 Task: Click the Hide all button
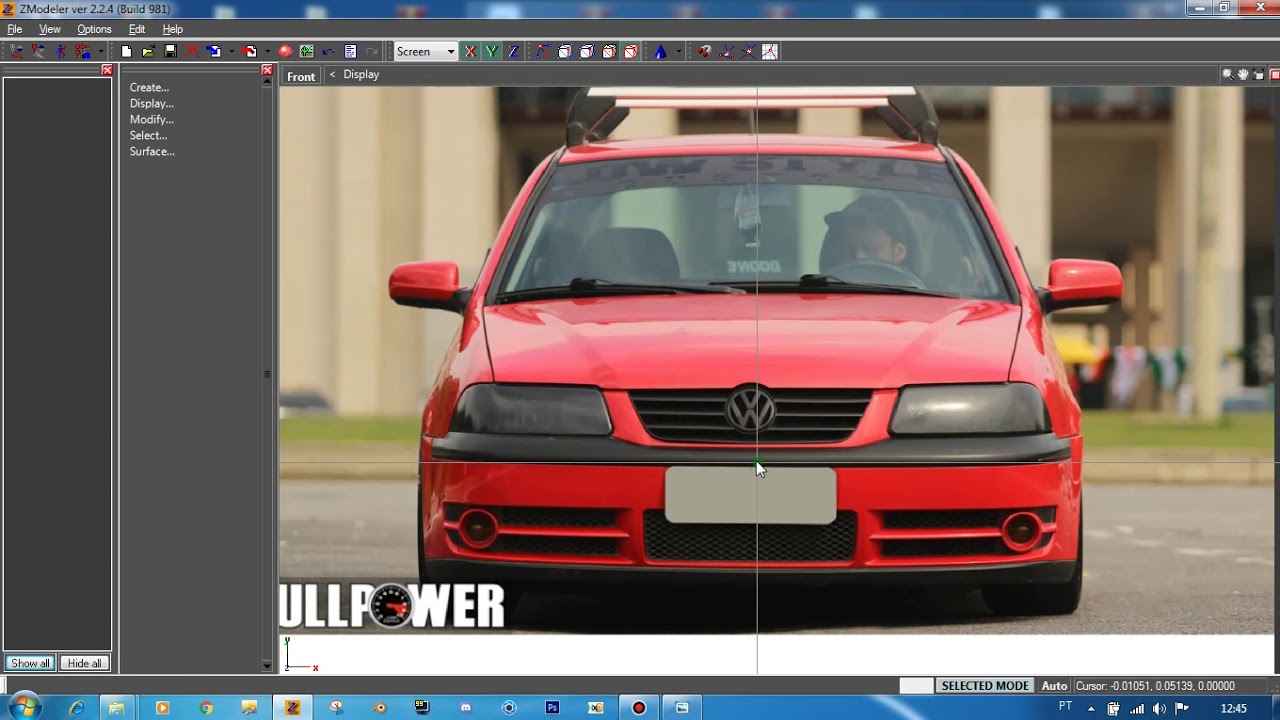pos(84,663)
